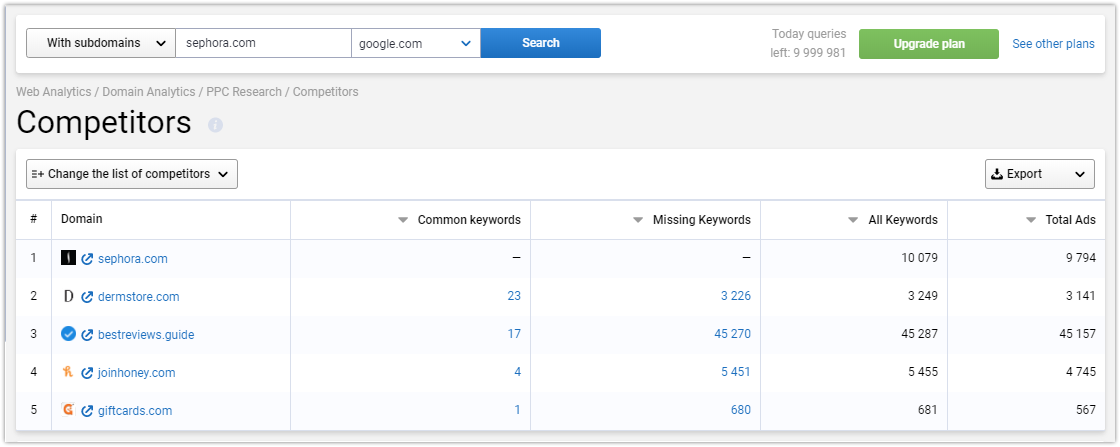
Task: Click the bestreviews.guide blue checkmark favicon
Action: 68,333
